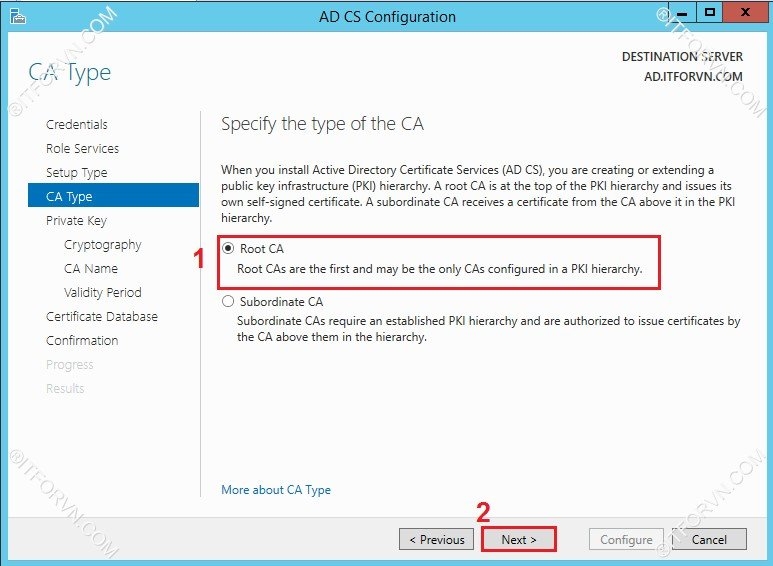Click the window icon in title bar
The height and width of the screenshot is (566, 773).
(x=17, y=17)
